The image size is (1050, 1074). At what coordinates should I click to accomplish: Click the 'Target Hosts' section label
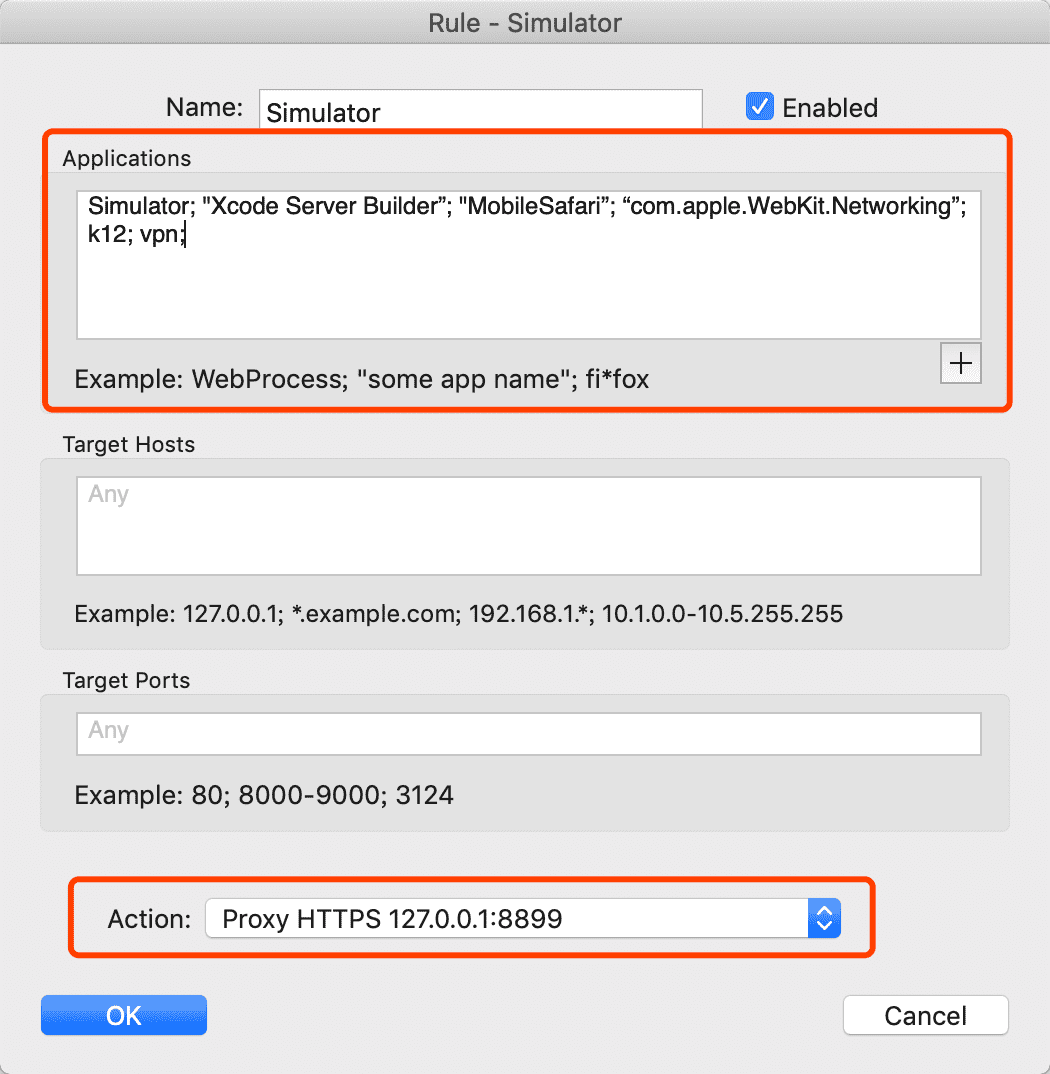[129, 444]
